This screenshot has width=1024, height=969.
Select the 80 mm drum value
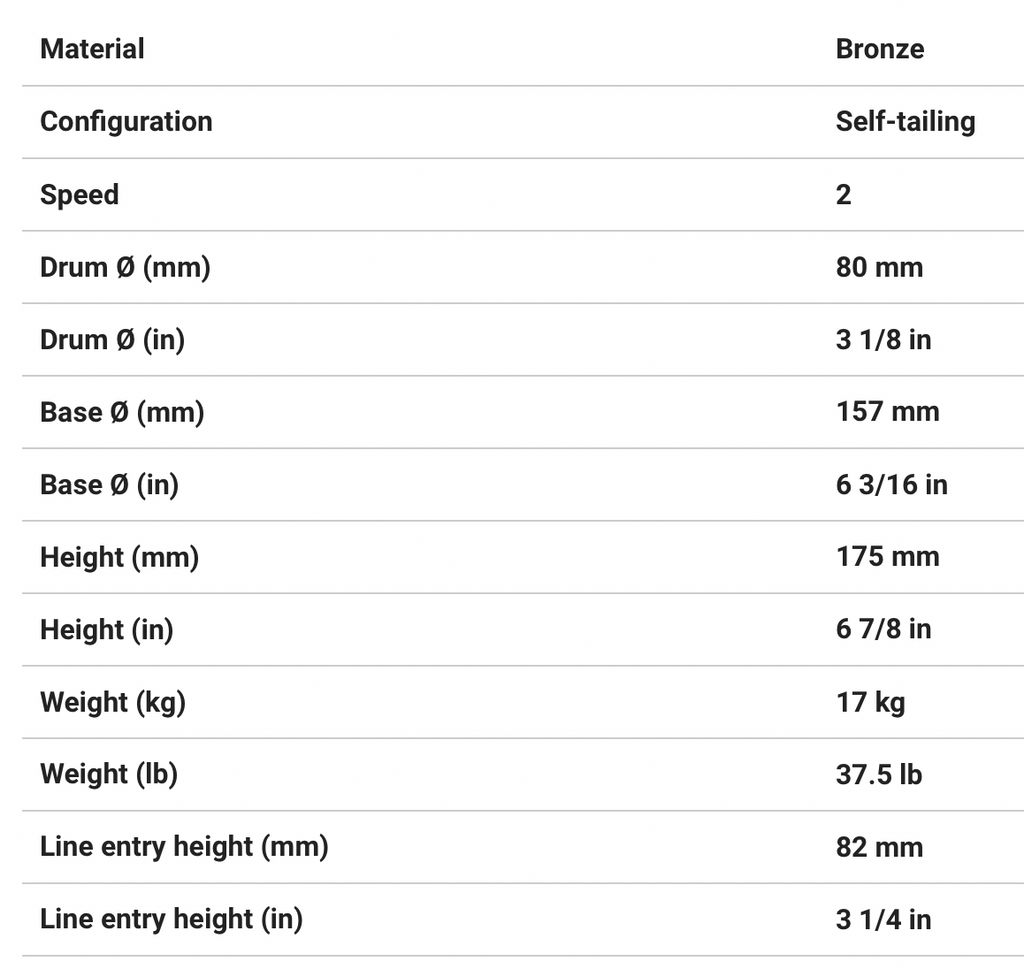tap(879, 267)
